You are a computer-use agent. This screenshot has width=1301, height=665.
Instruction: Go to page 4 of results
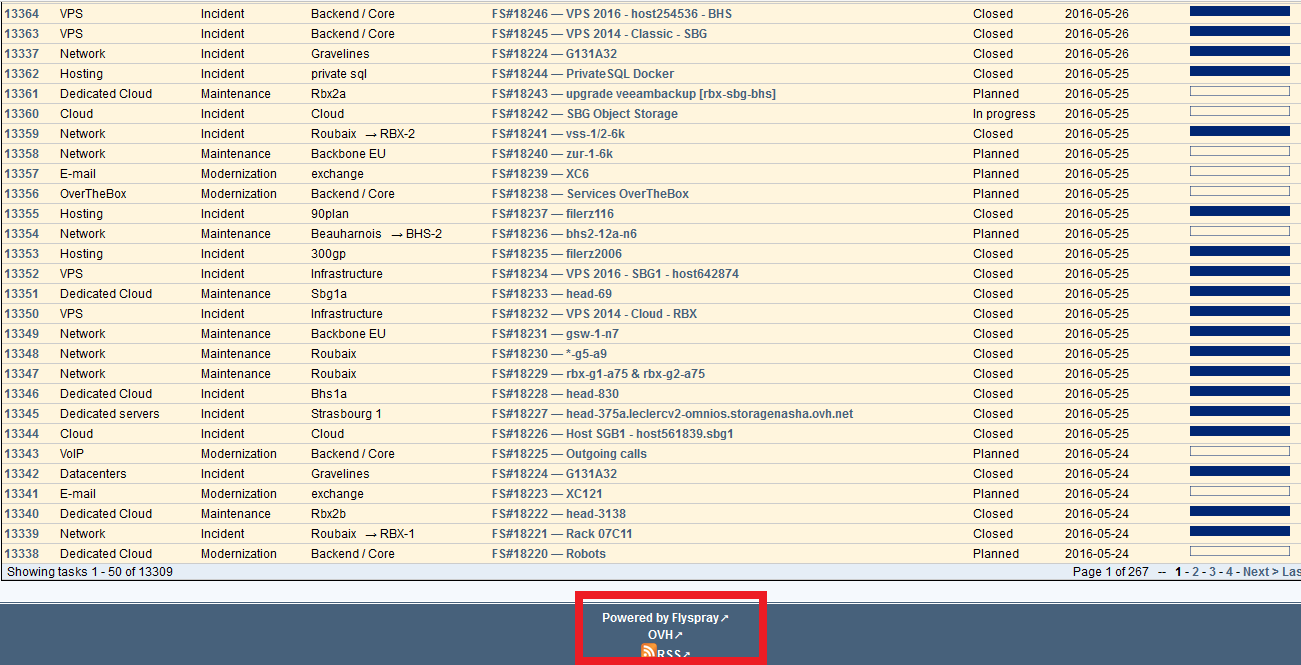(1229, 572)
